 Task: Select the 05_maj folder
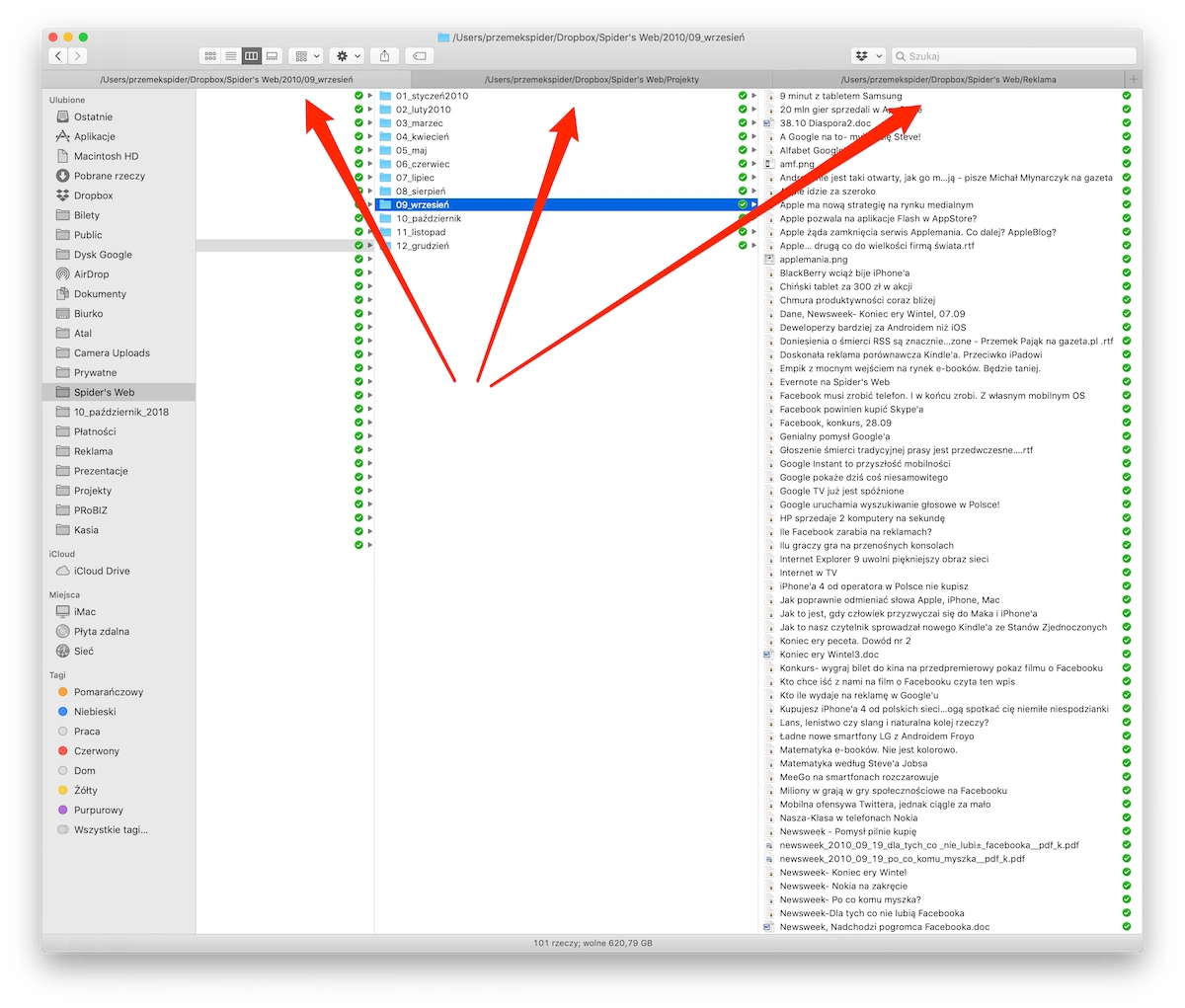click(567, 151)
